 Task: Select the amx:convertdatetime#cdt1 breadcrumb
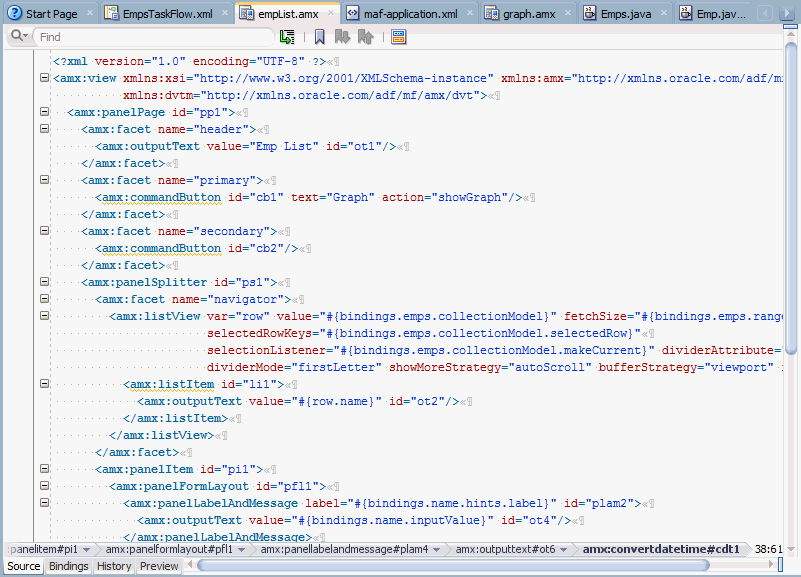coord(661,549)
